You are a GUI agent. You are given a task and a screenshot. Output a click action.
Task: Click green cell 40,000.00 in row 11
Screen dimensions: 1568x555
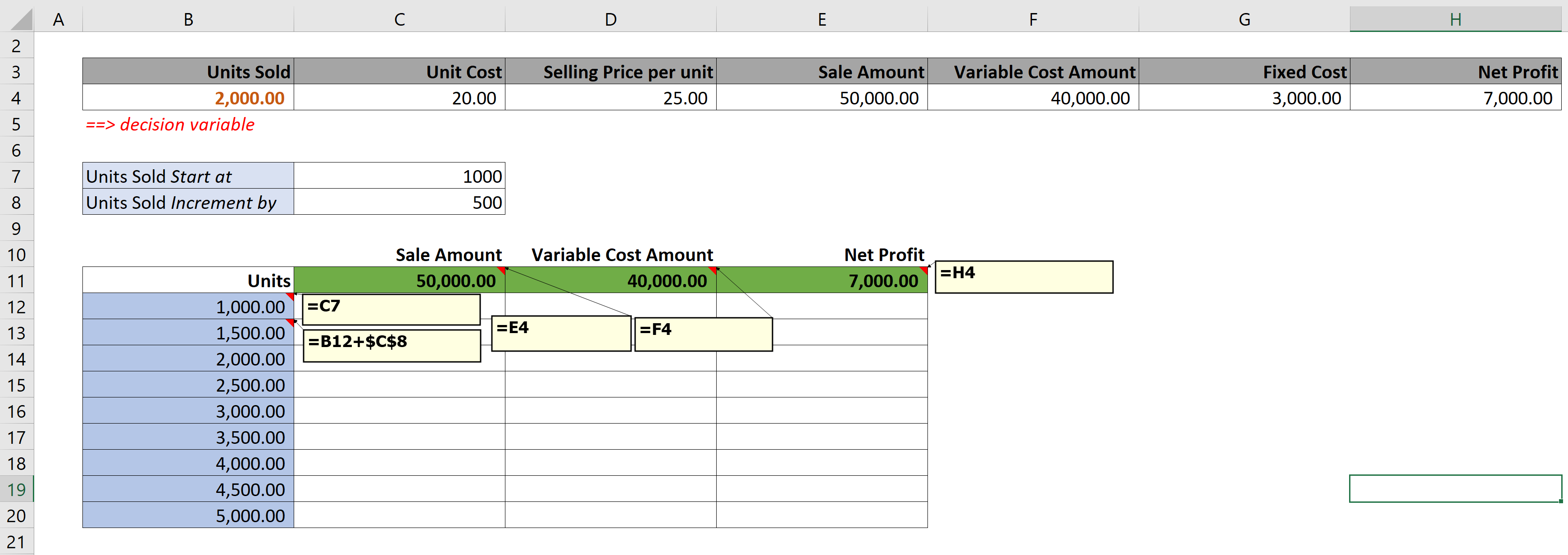click(x=610, y=280)
